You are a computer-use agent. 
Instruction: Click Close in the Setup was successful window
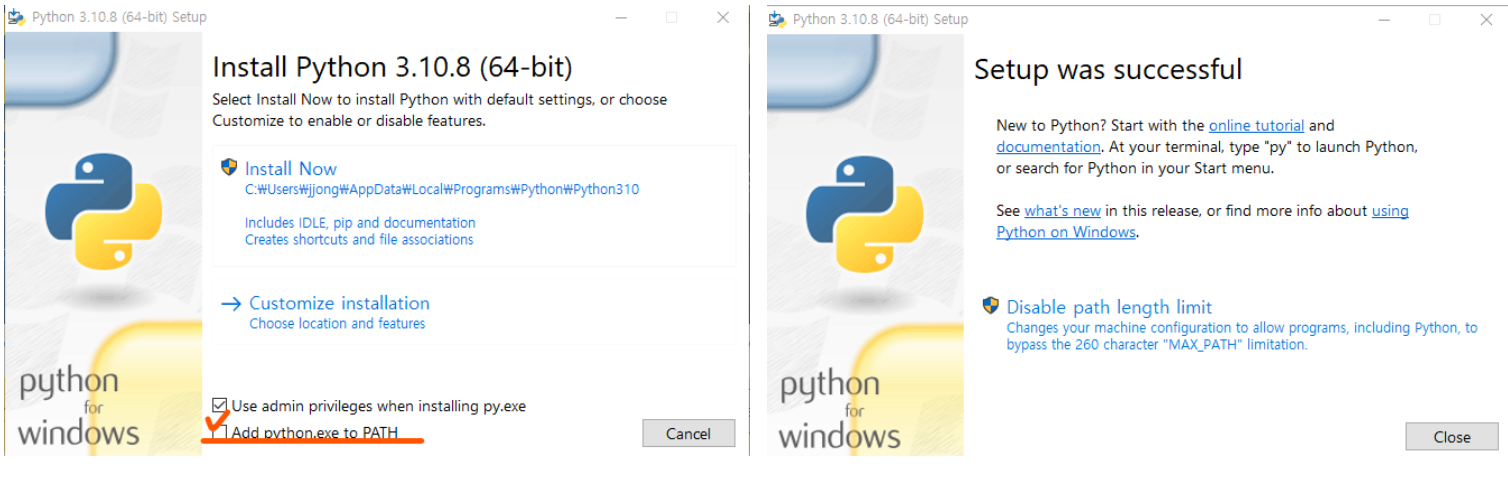[1451, 437]
